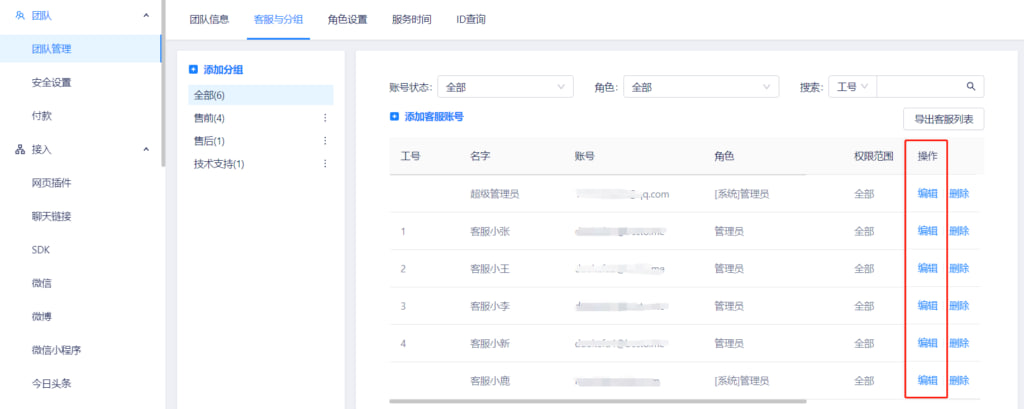Open the three-dot menu for 售前 group
The height and width of the screenshot is (409, 1024).
324,118
